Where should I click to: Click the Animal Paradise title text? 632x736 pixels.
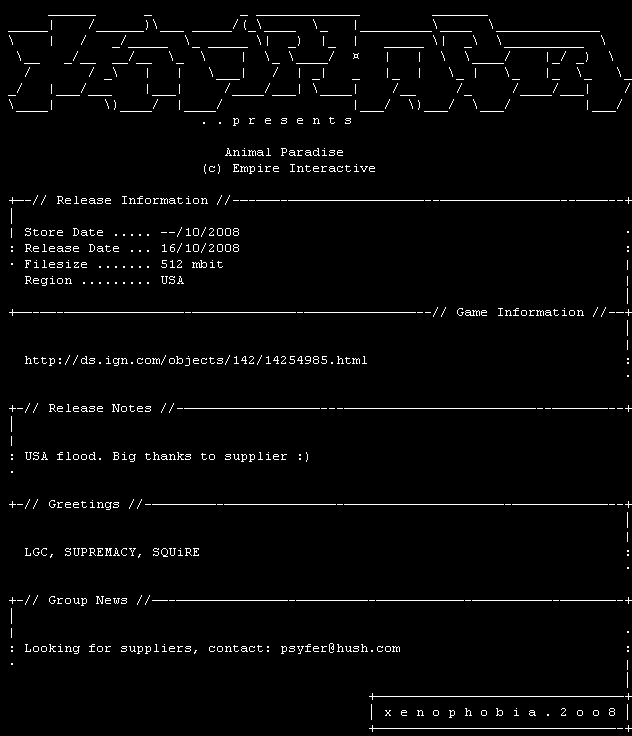point(284,153)
